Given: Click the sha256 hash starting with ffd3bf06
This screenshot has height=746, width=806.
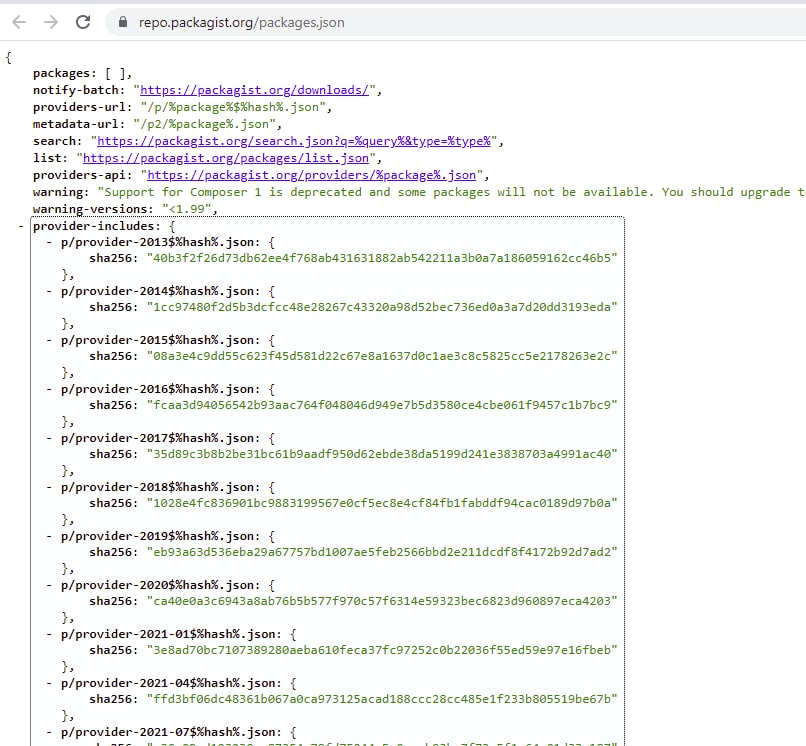Looking at the screenshot, I should tap(382, 699).
